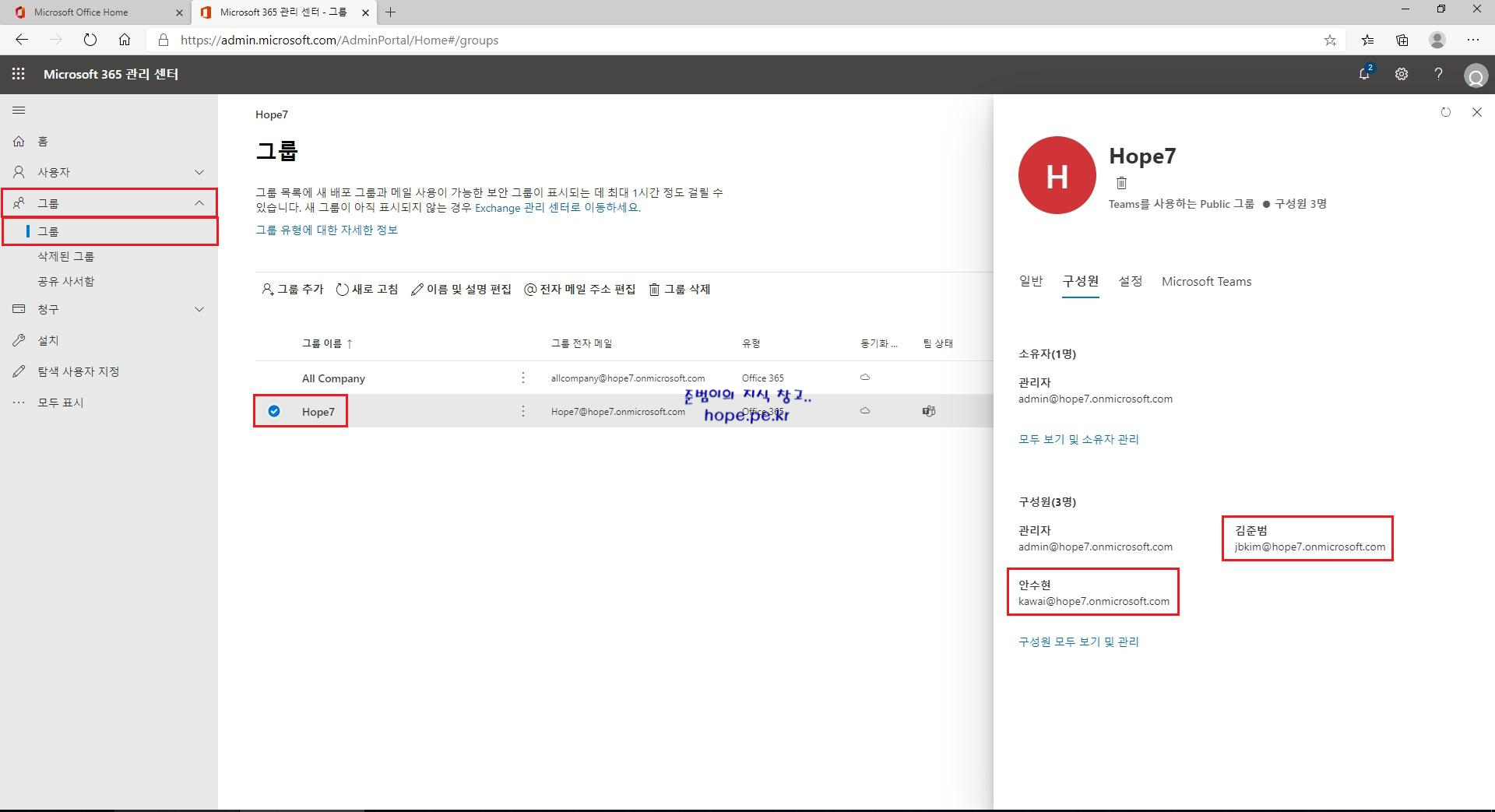Click Add a group button
Screen dimensions: 1495x812
[x=293, y=289]
